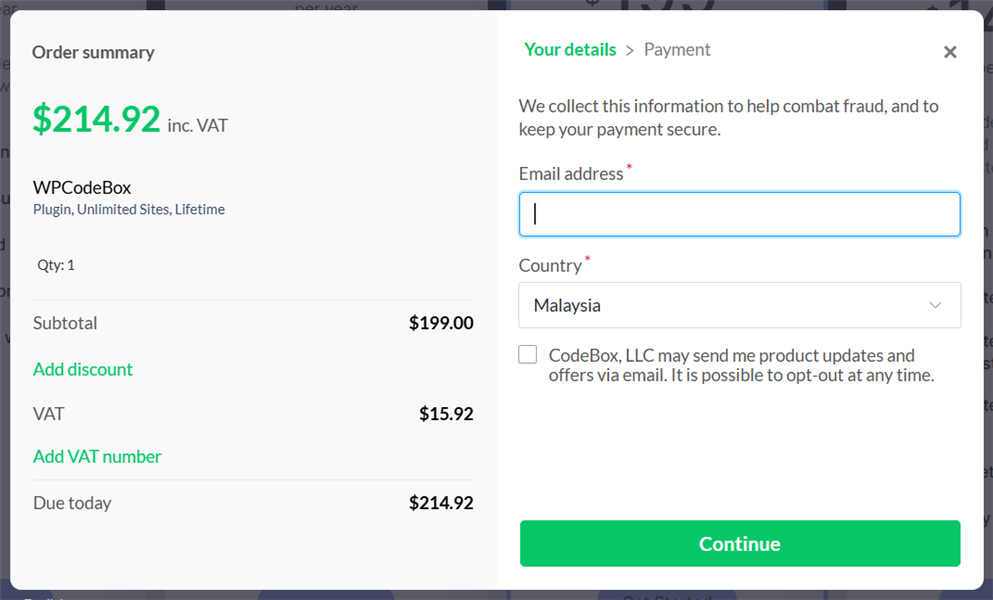Open the Add VAT number link
The image size is (993, 600).
point(97,456)
